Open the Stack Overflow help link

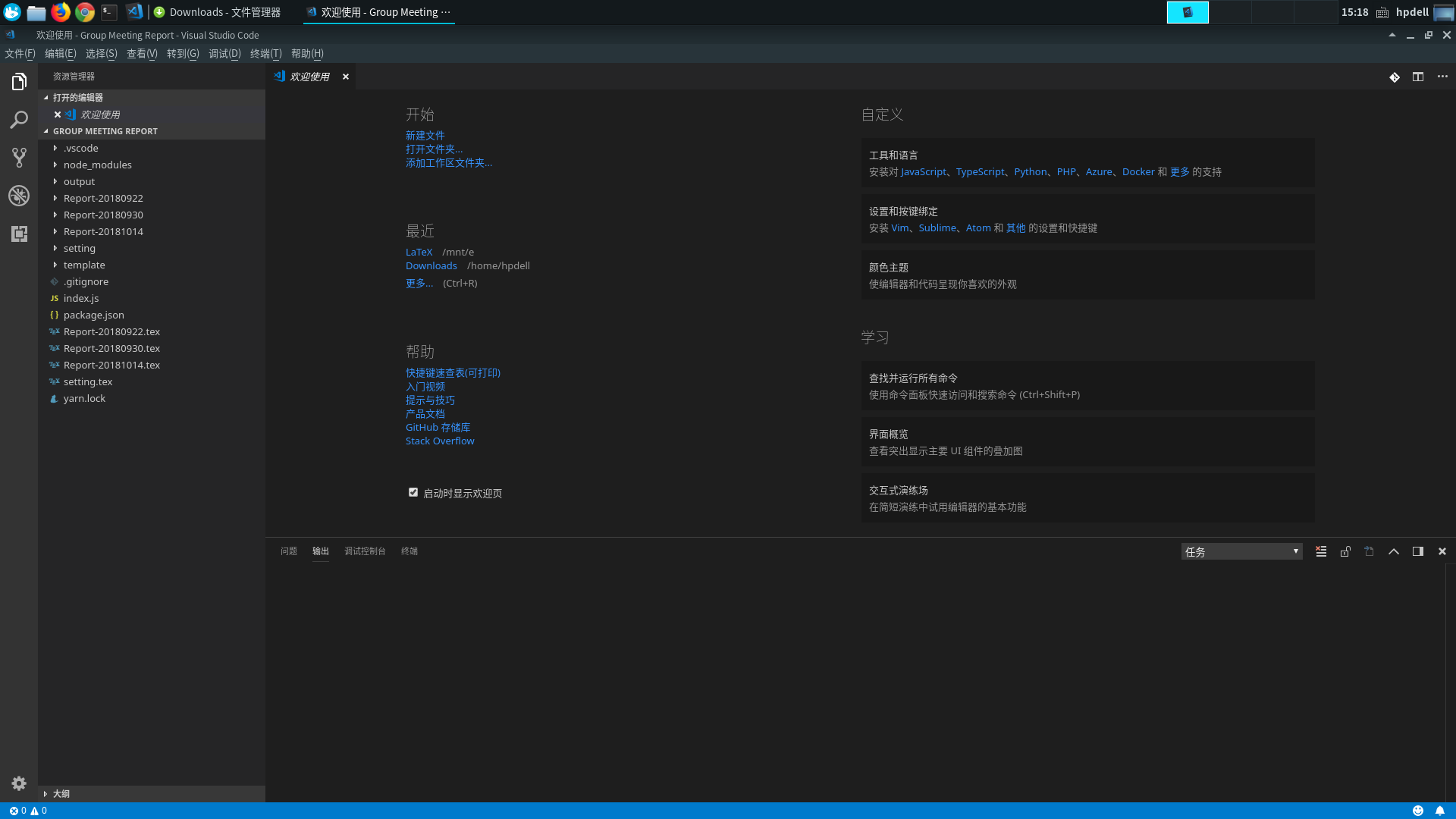[440, 441]
